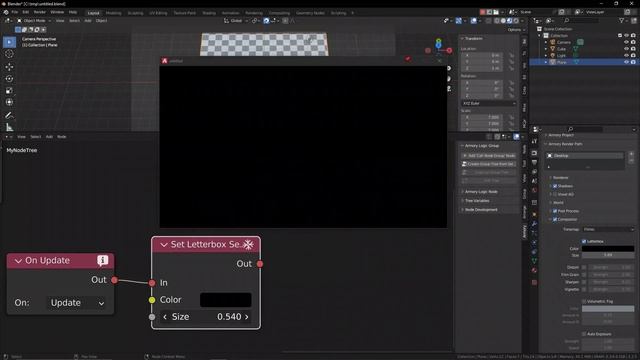Viewport: 640px width, 360px height.
Task: Click the Light object icon in outliner
Action: 553,55
